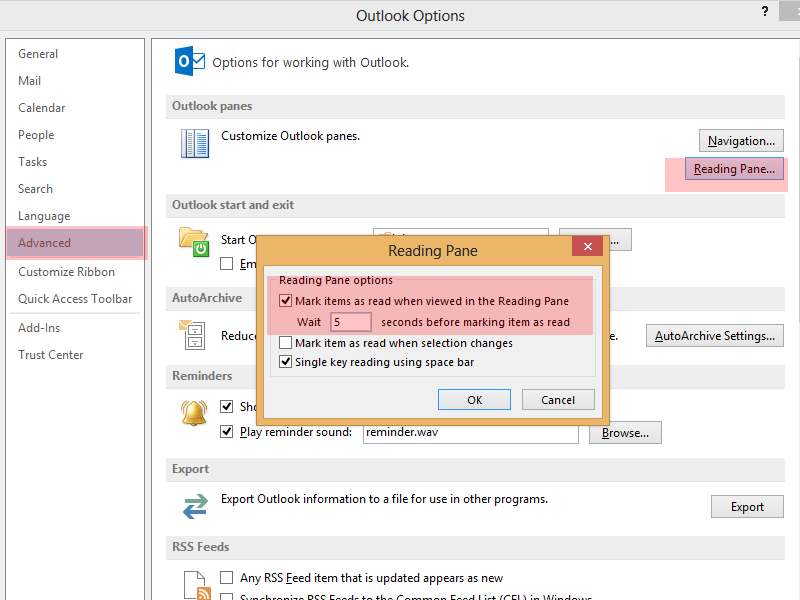Toggle the Play reminder sound checkbox

(227, 432)
